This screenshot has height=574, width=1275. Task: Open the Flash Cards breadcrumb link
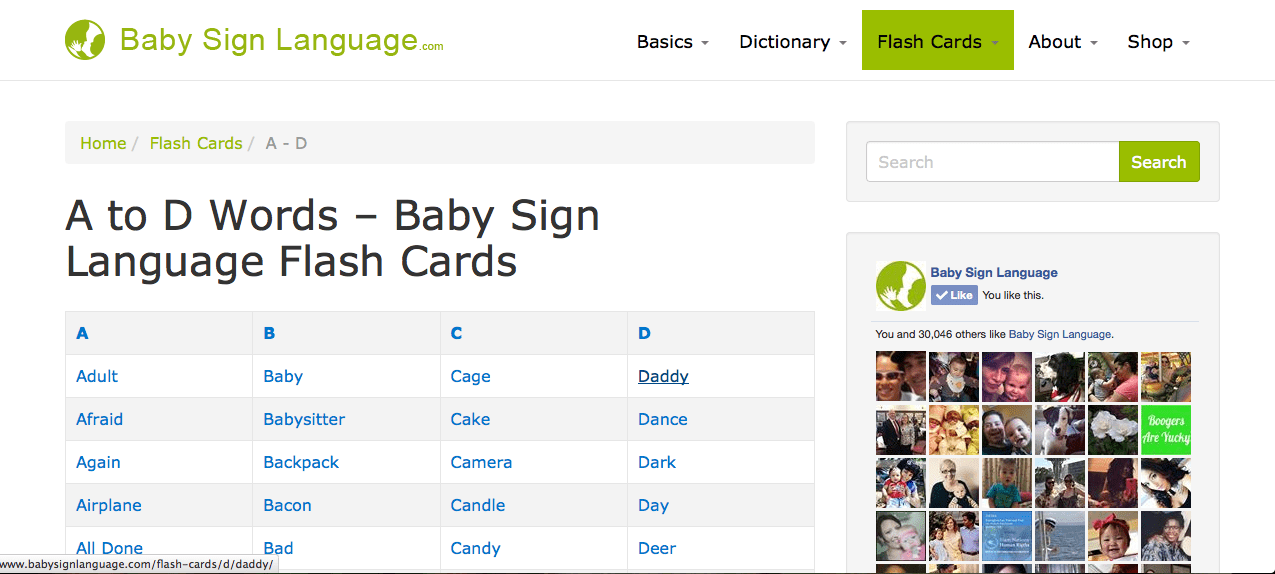196,143
